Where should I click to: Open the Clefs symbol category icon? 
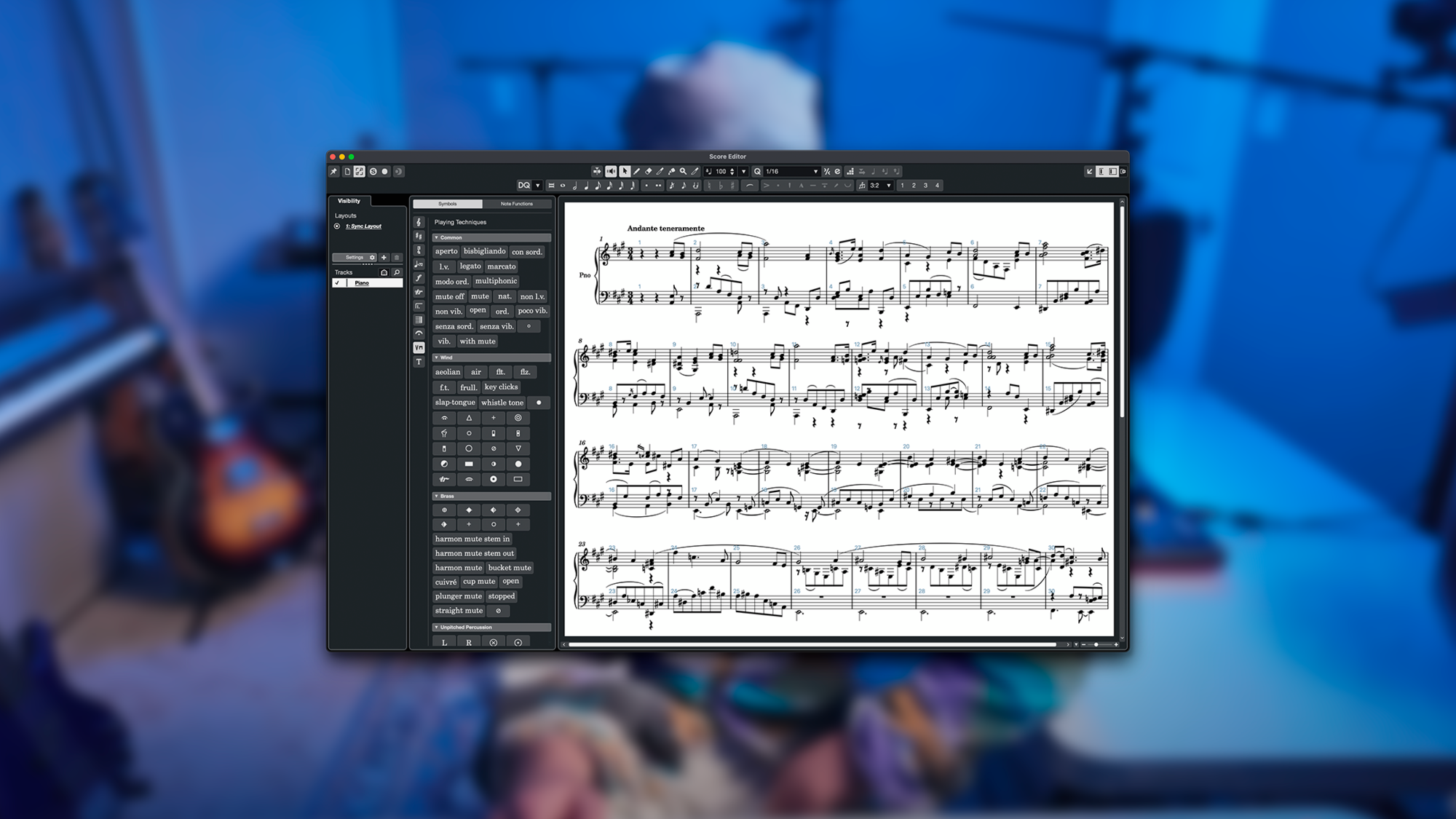419,223
